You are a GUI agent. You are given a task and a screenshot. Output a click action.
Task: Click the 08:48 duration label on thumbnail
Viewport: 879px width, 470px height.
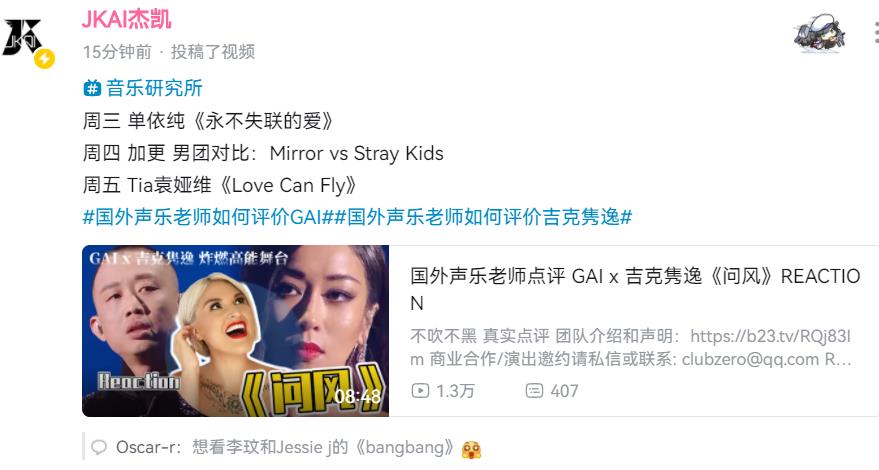pos(357,397)
